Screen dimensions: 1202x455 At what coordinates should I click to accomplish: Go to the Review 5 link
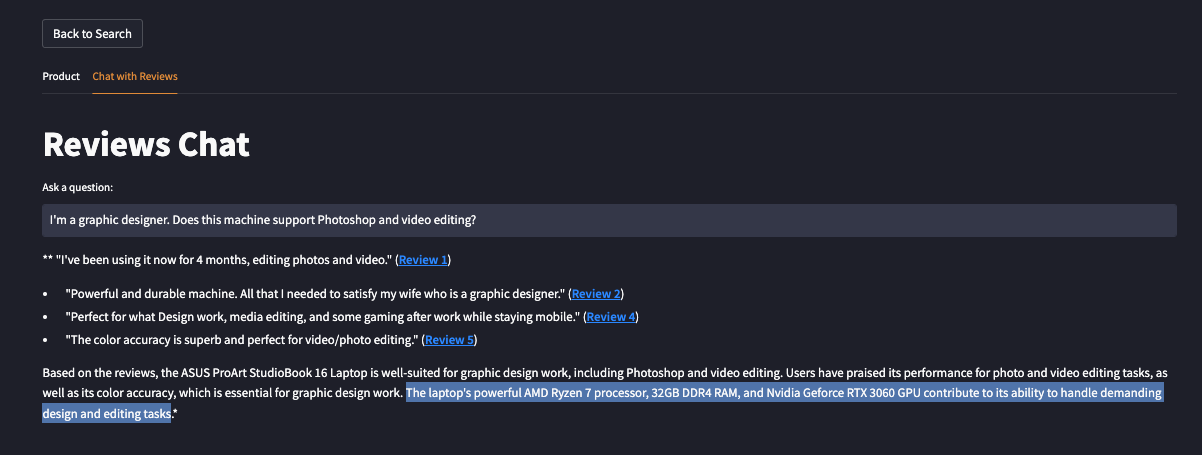449,340
